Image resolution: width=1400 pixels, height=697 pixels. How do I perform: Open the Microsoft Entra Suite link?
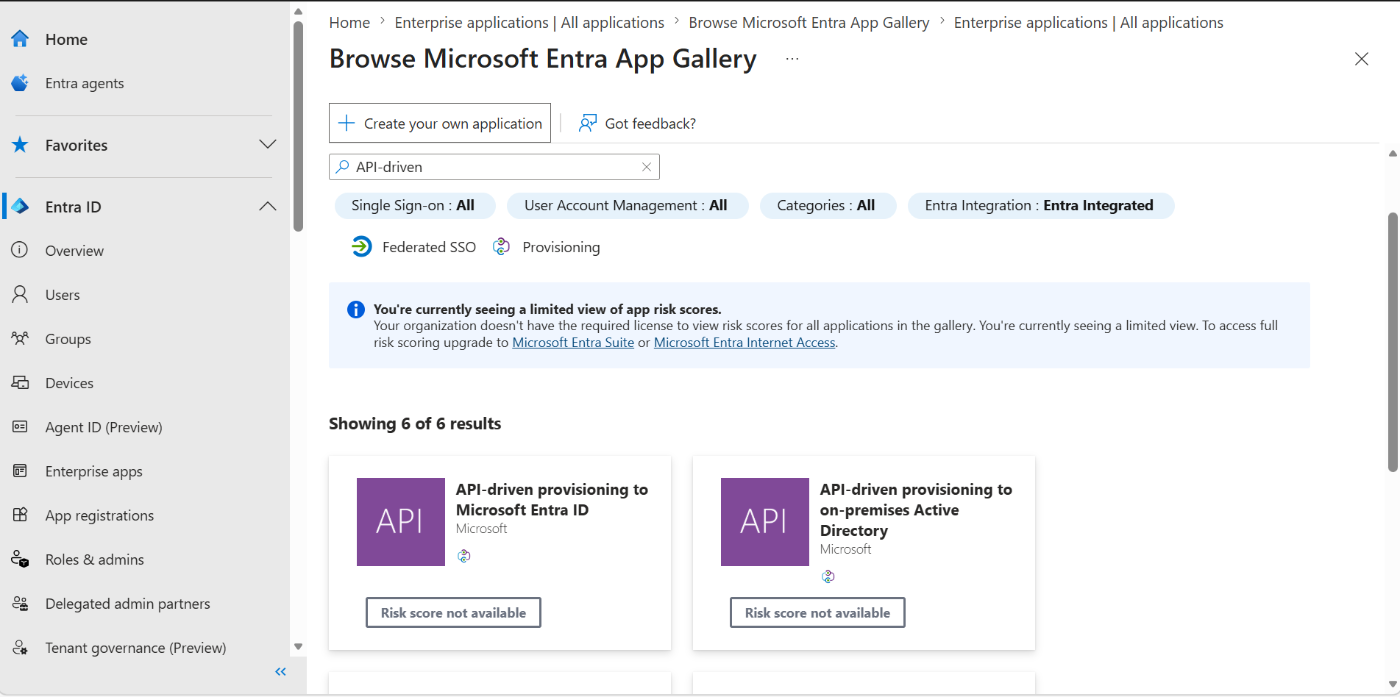573,342
